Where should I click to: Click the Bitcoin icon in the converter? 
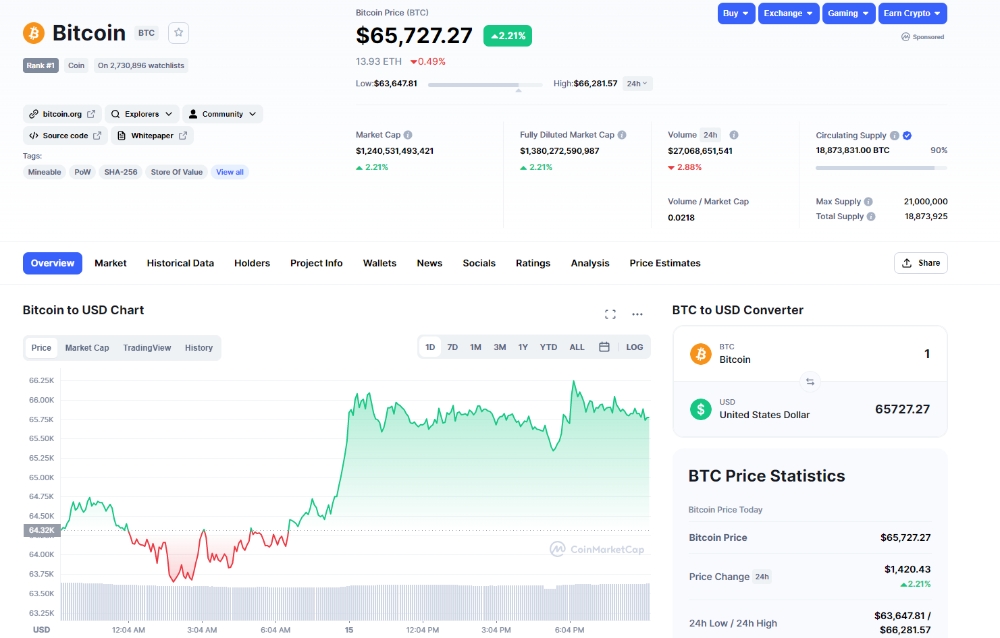tap(701, 353)
